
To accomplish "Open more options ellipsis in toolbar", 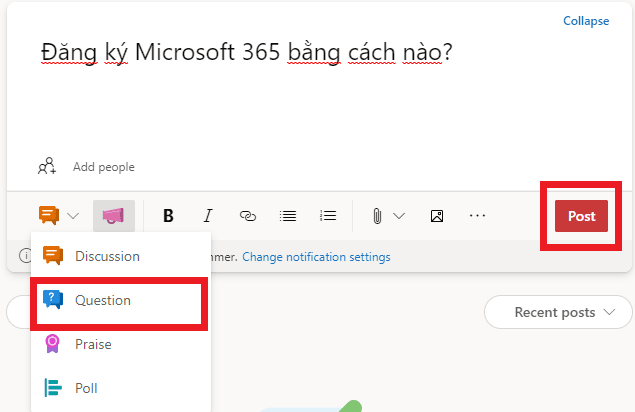I will click(477, 216).
